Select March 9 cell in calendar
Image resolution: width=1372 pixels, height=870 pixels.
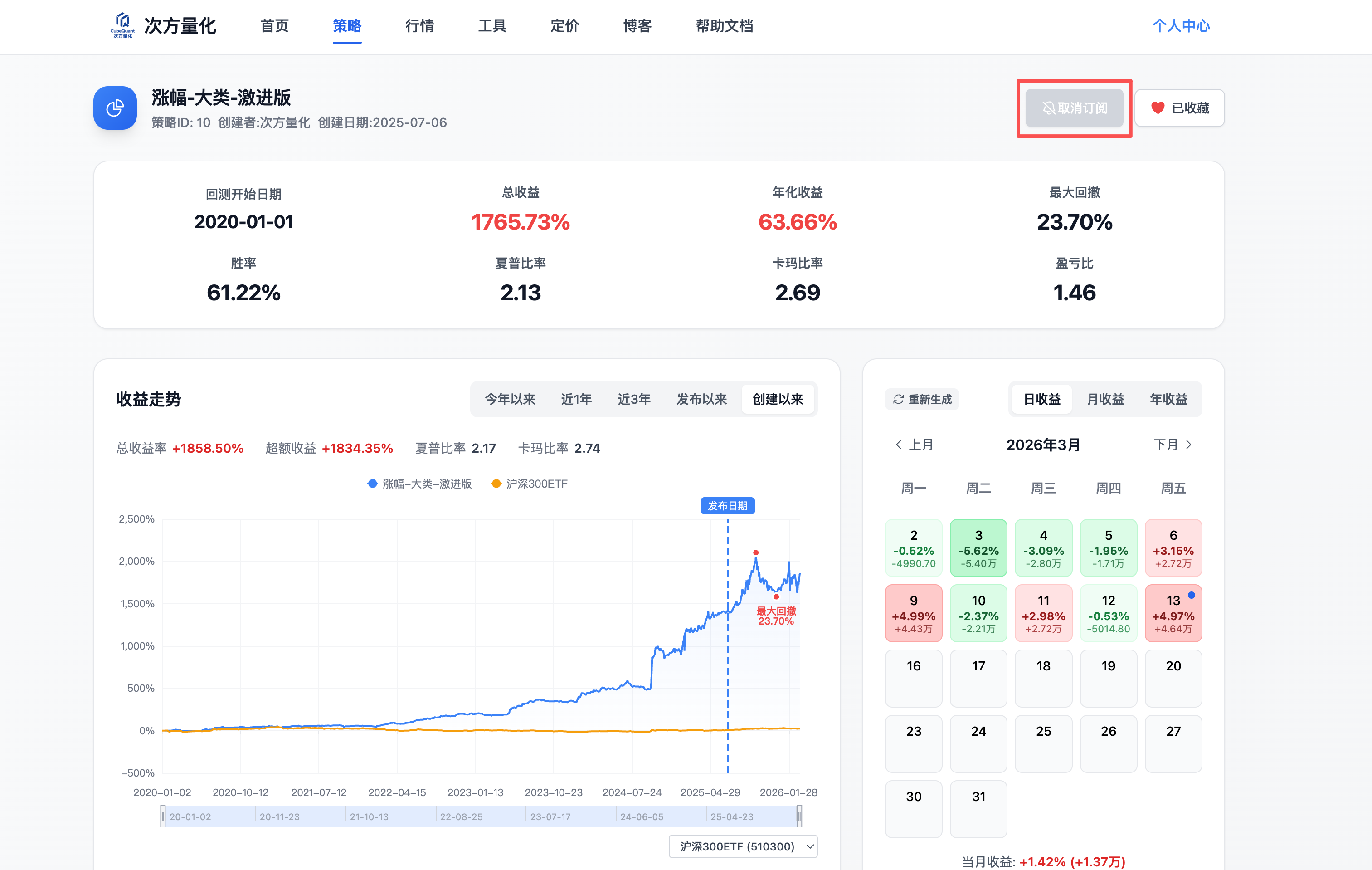click(913, 613)
